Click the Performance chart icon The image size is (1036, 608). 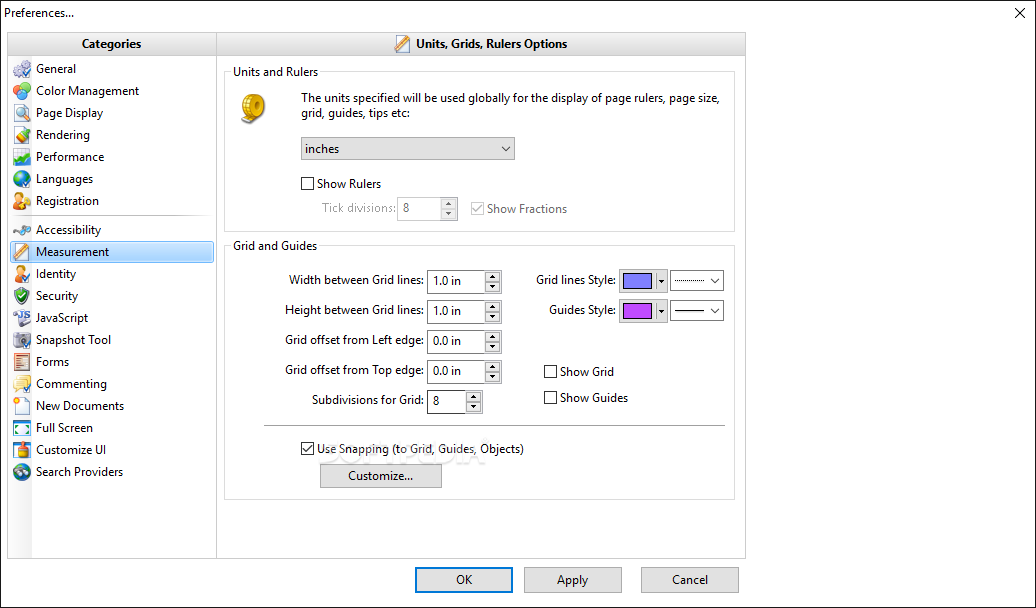click(22, 157)
